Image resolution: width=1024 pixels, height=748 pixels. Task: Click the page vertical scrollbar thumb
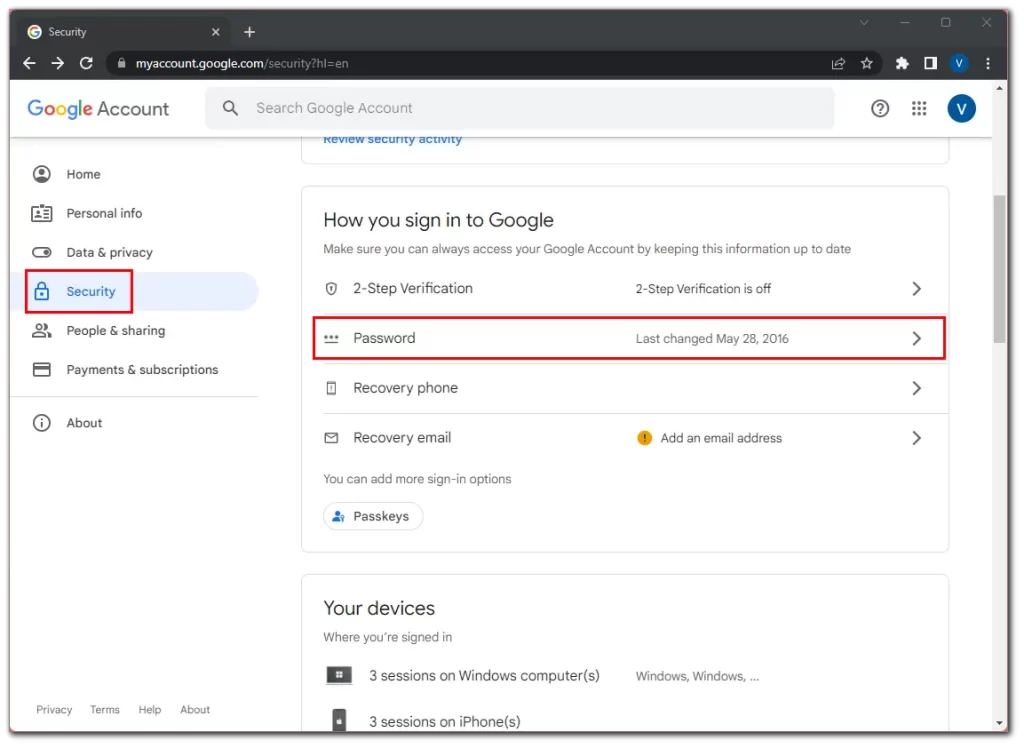coord(999,268)
